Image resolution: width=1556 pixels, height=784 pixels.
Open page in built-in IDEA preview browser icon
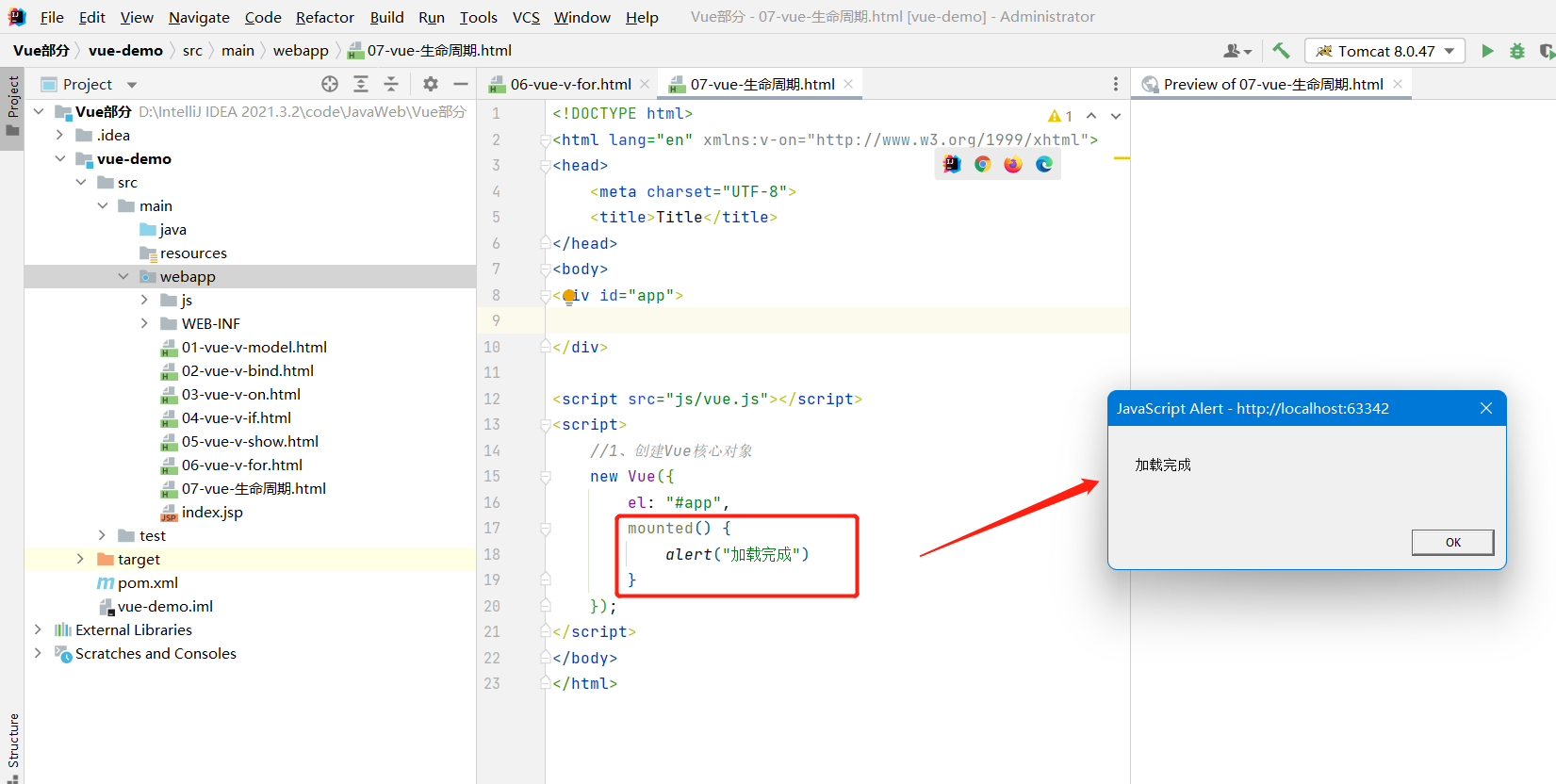pos(952,164)
